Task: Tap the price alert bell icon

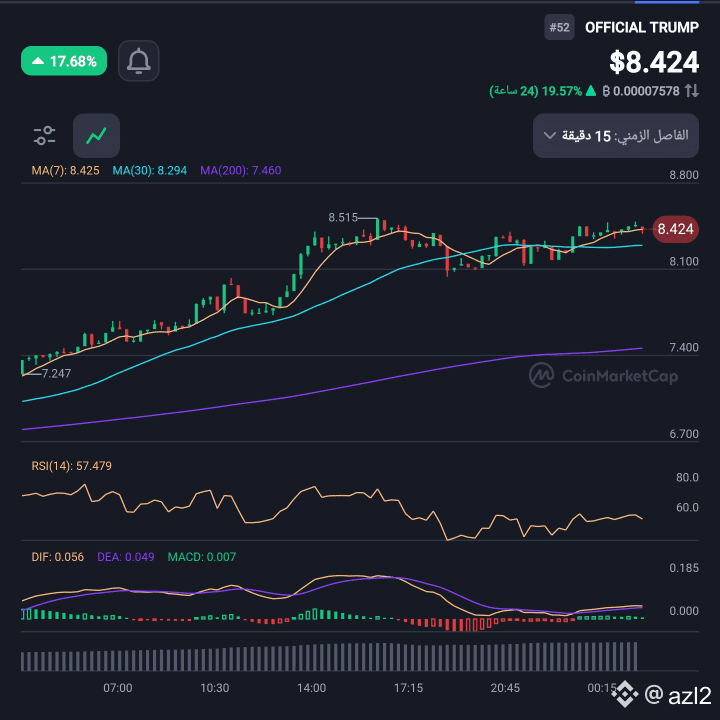Action: tap(139, 61)
